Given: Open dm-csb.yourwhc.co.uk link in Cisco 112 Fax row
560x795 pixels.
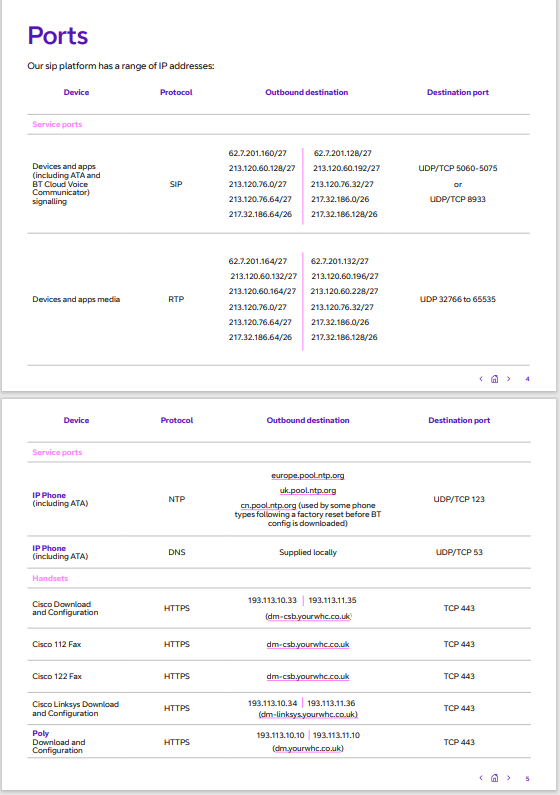Looking at the screenshot, I should pyautogui.click(x=308, y=644).
